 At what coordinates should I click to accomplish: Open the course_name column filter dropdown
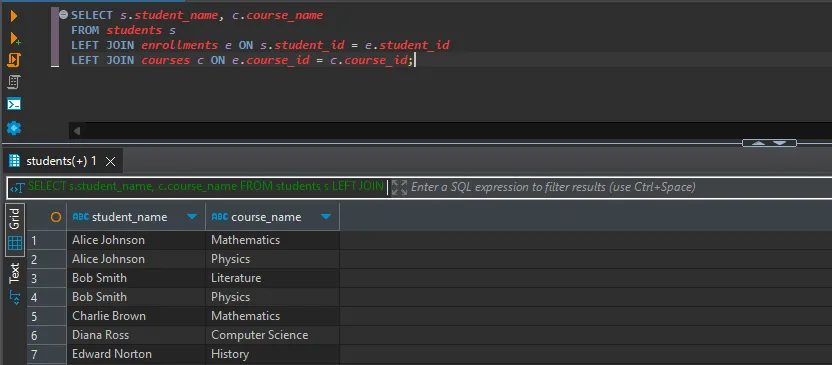(326, 216)
